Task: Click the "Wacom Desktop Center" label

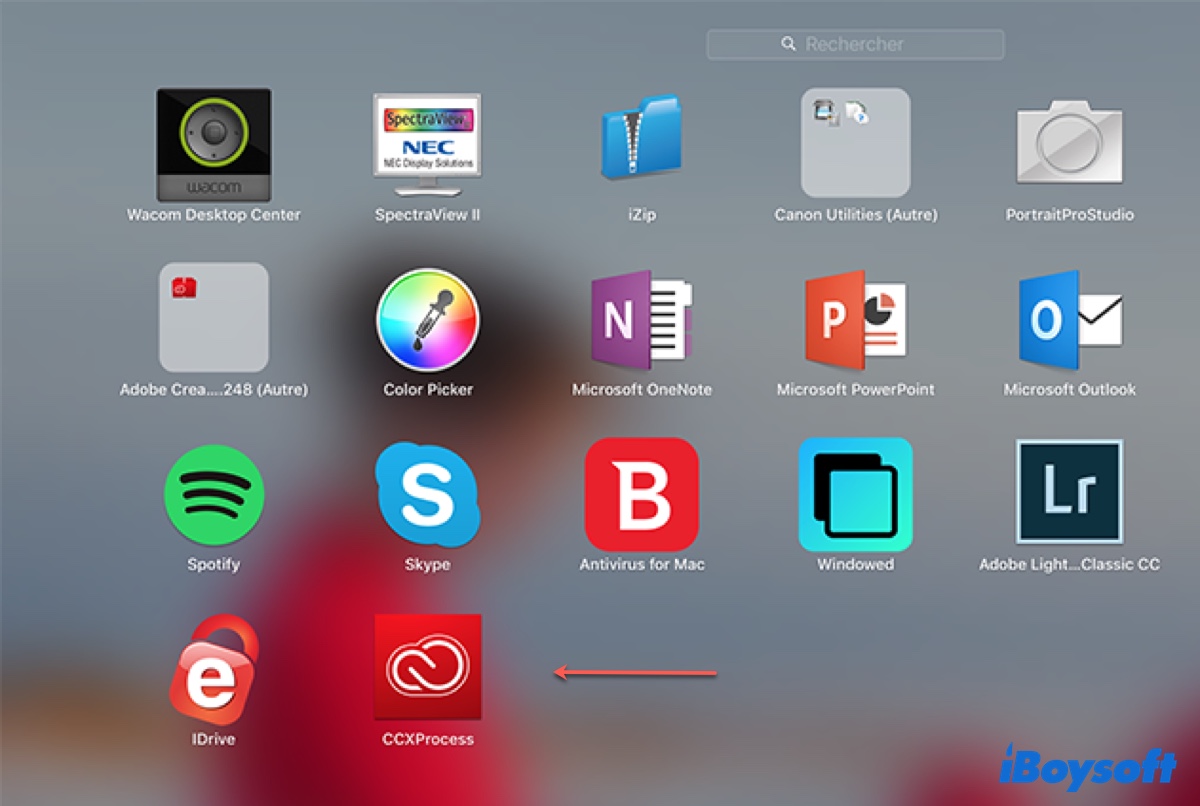Action: click(x=213, y=215)
